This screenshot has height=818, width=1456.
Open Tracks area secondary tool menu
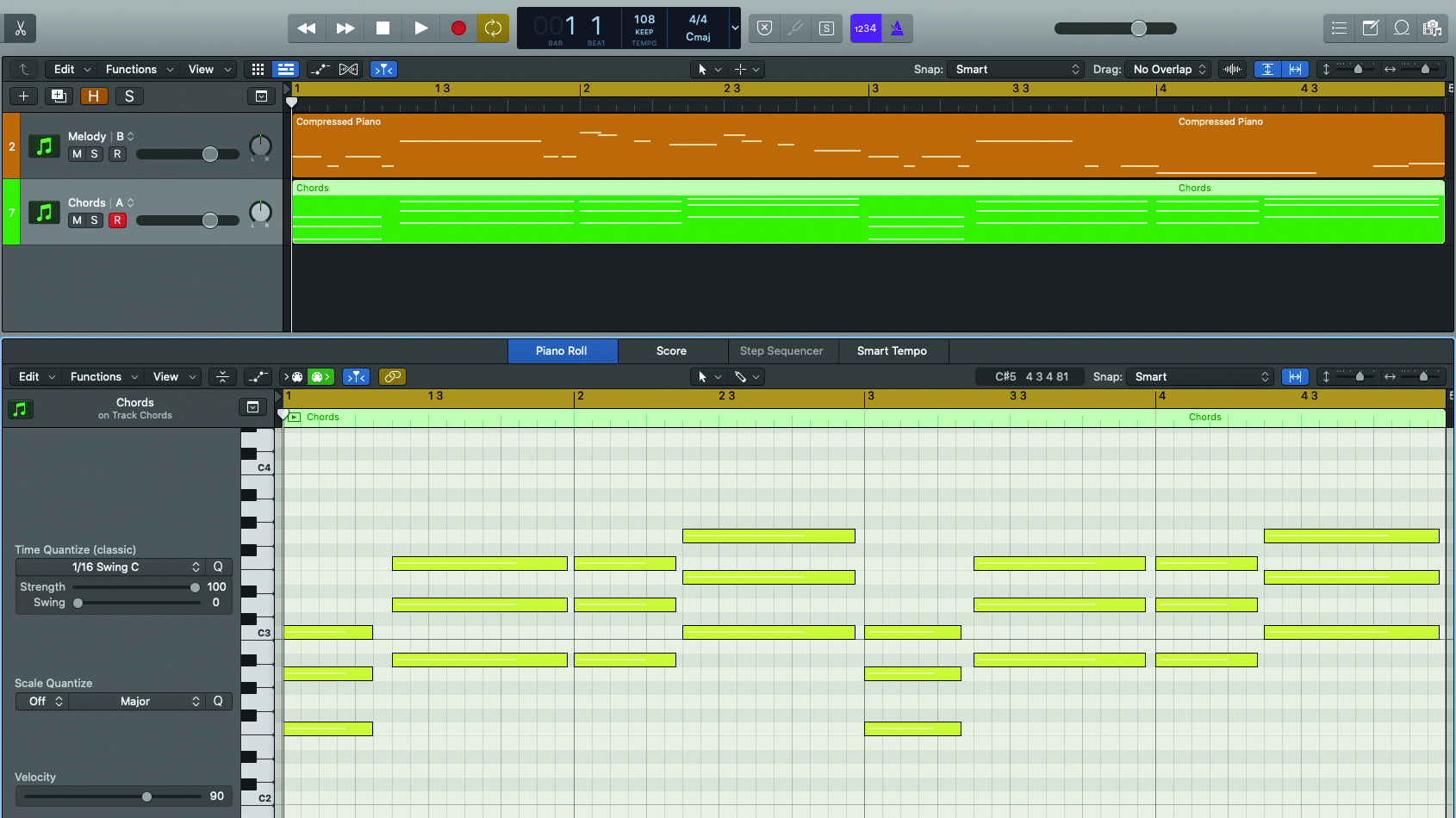746,69
